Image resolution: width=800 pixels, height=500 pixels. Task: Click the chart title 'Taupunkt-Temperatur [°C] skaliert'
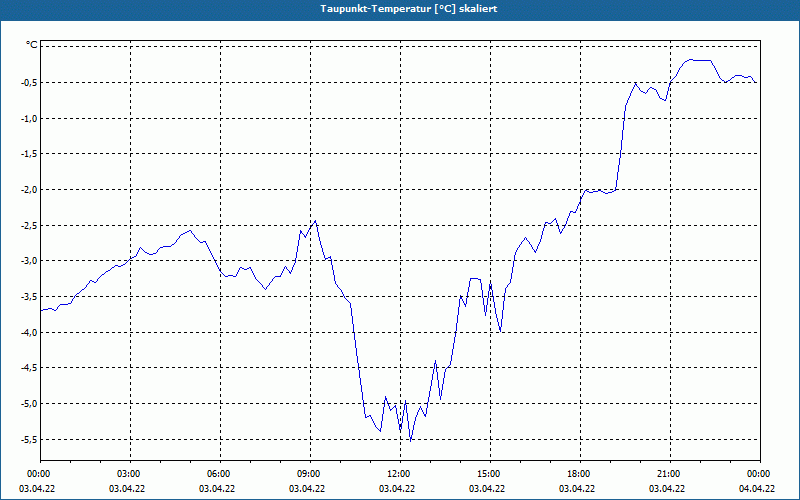point(409,9)
